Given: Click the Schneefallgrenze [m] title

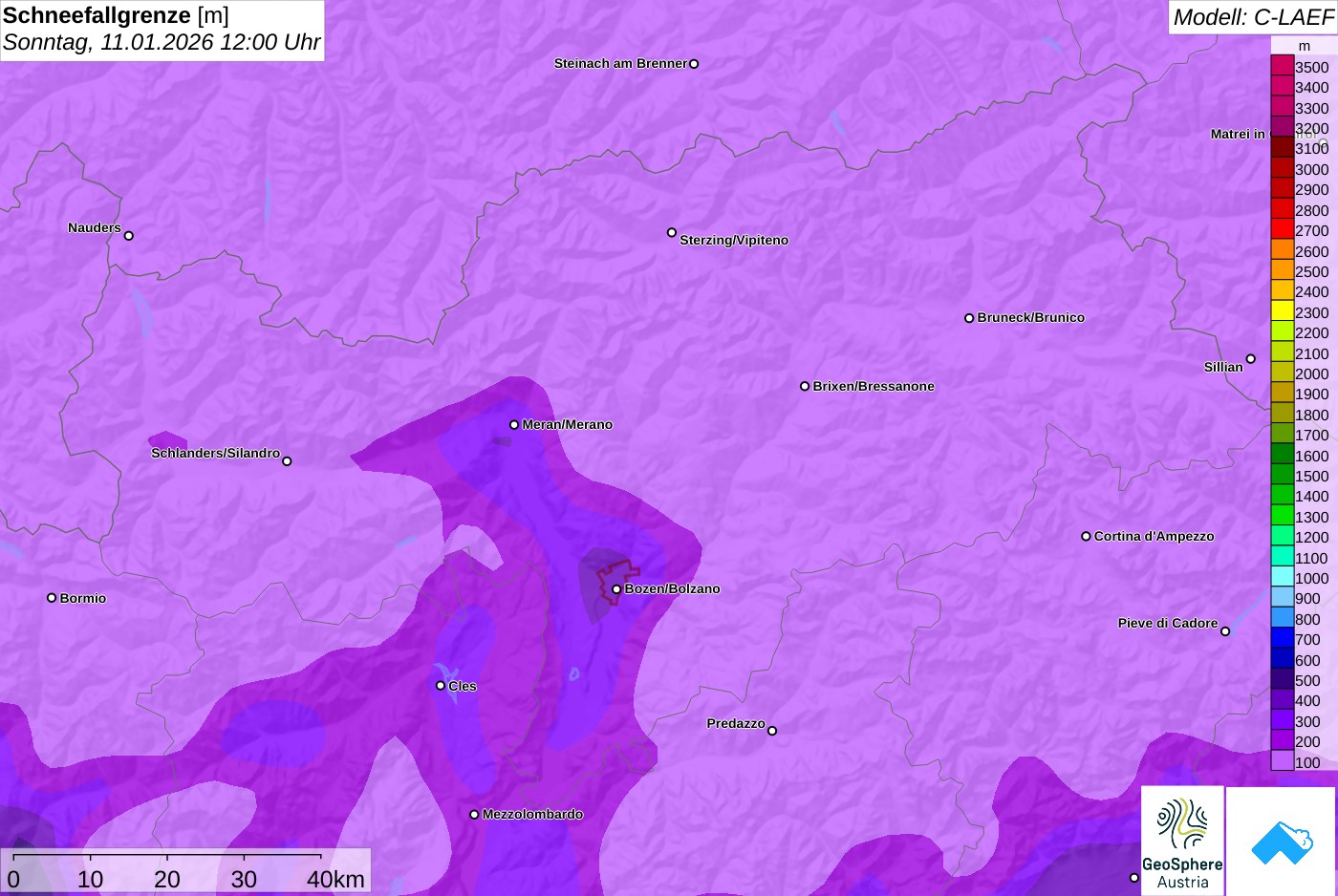Looking at the screenshot, I should click(x=116, y=15).
